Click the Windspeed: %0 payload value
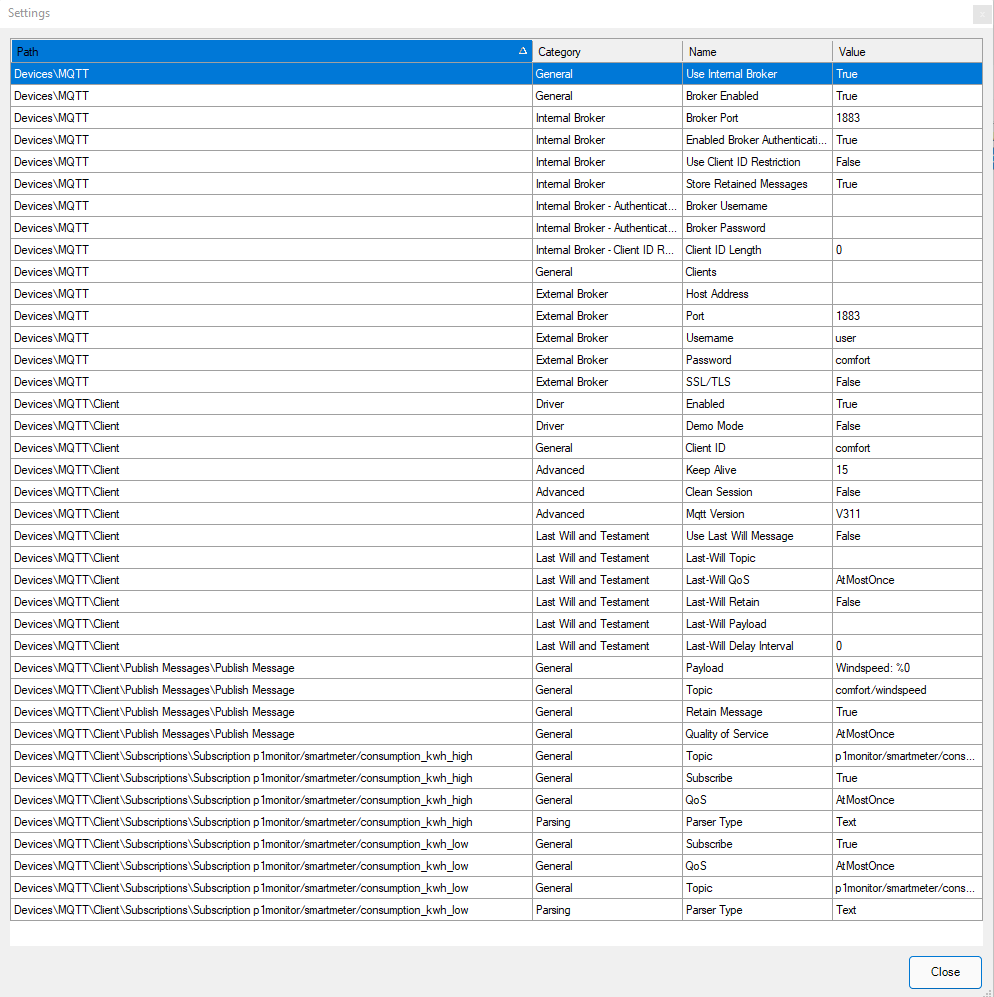This screenshot has height=997, width=994. click(907, 668)
